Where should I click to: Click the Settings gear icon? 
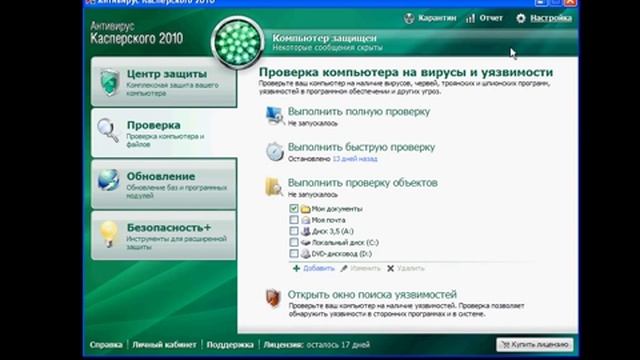521,18
